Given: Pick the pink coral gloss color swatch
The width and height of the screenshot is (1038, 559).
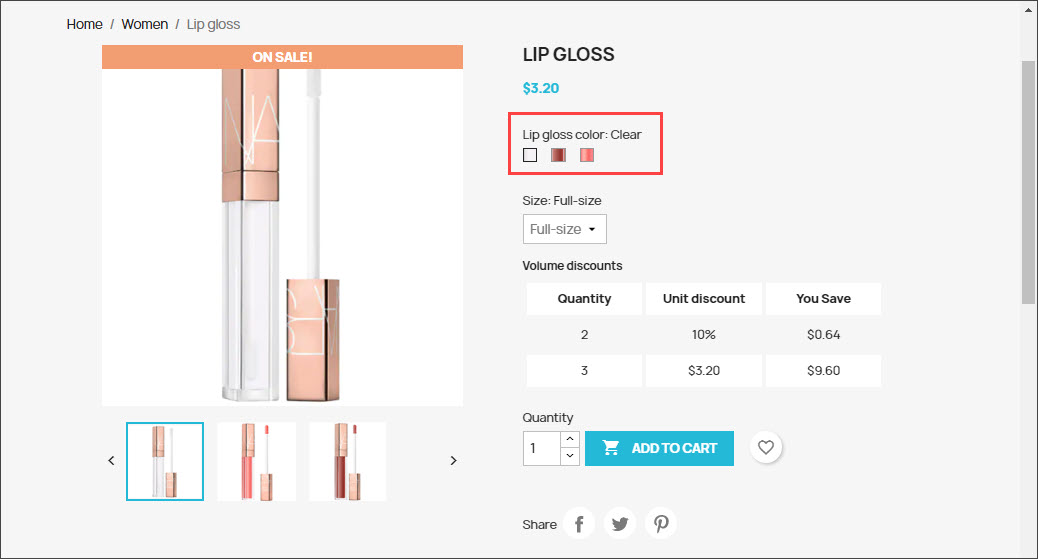Looking at the screenshot, I should tap(587, 155).
